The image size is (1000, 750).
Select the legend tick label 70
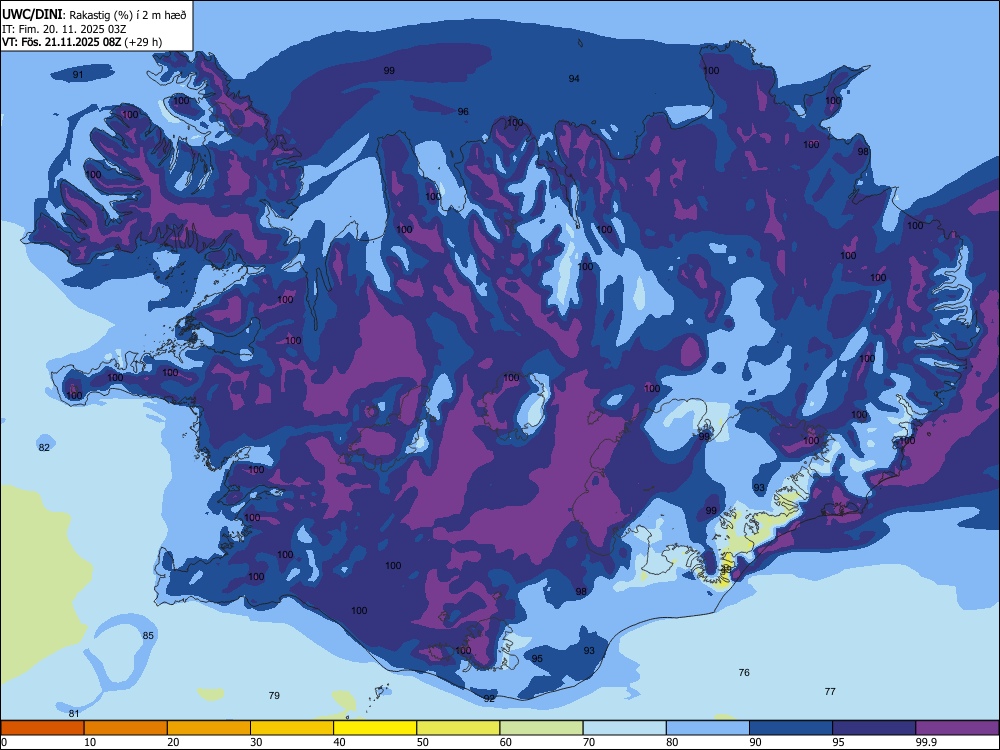589,742
